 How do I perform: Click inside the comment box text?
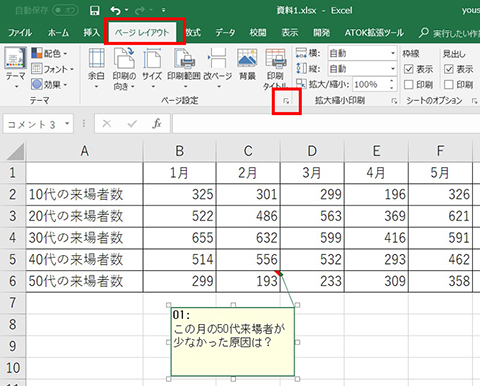click(x=229, y=335)
